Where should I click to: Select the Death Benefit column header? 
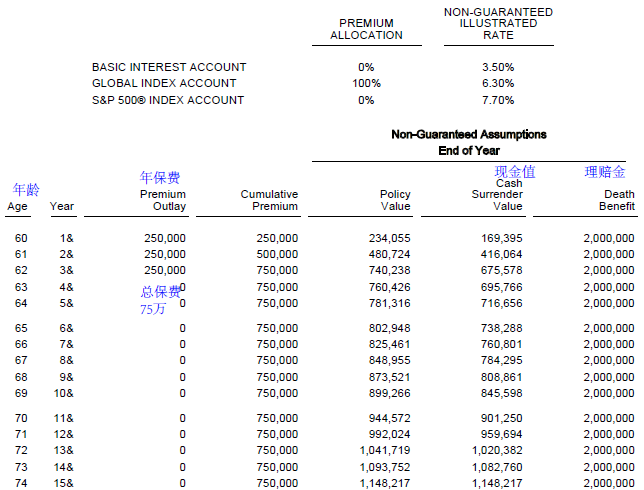[616, 200]
